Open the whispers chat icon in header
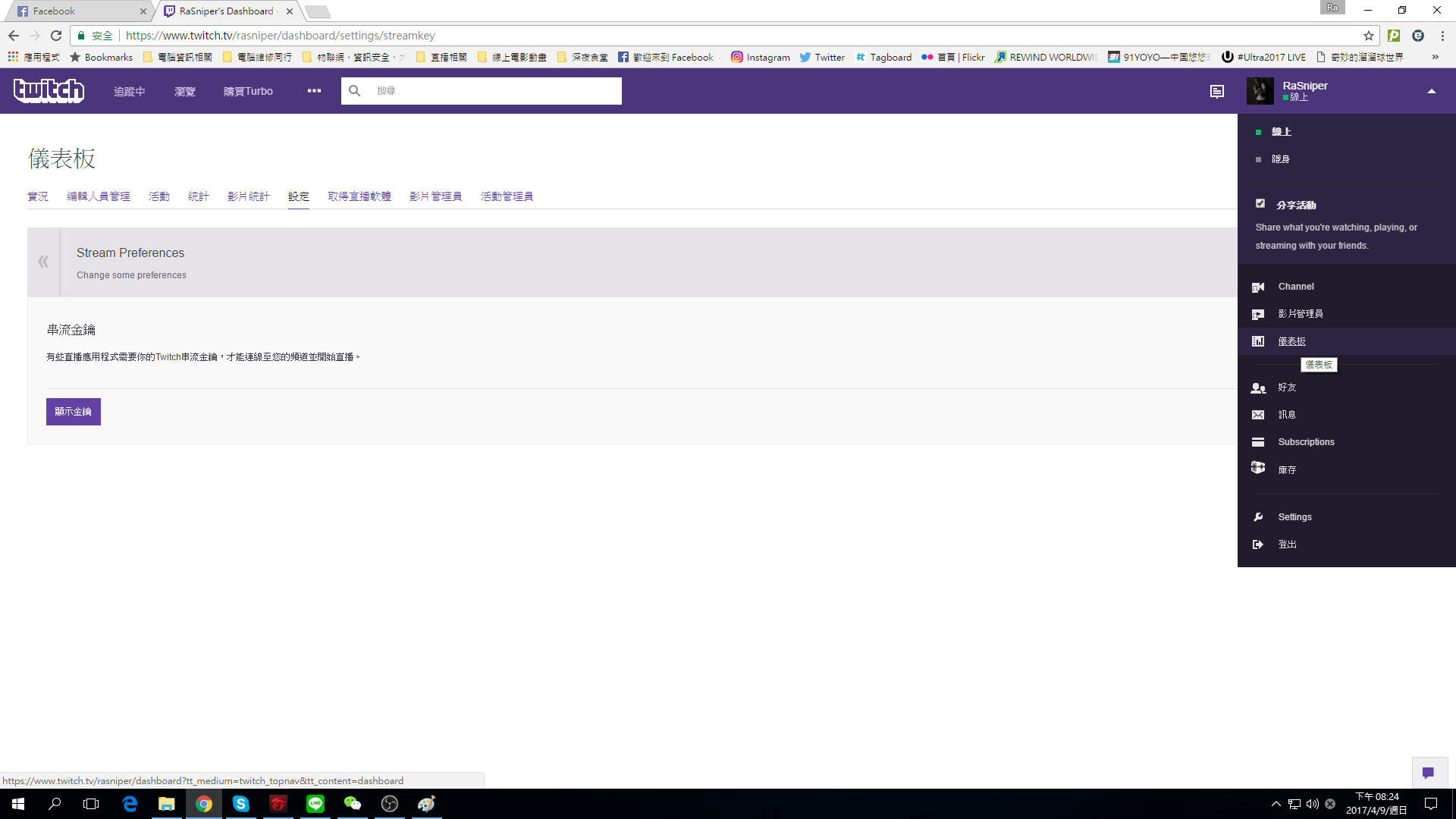 (x=1217, y=91)
